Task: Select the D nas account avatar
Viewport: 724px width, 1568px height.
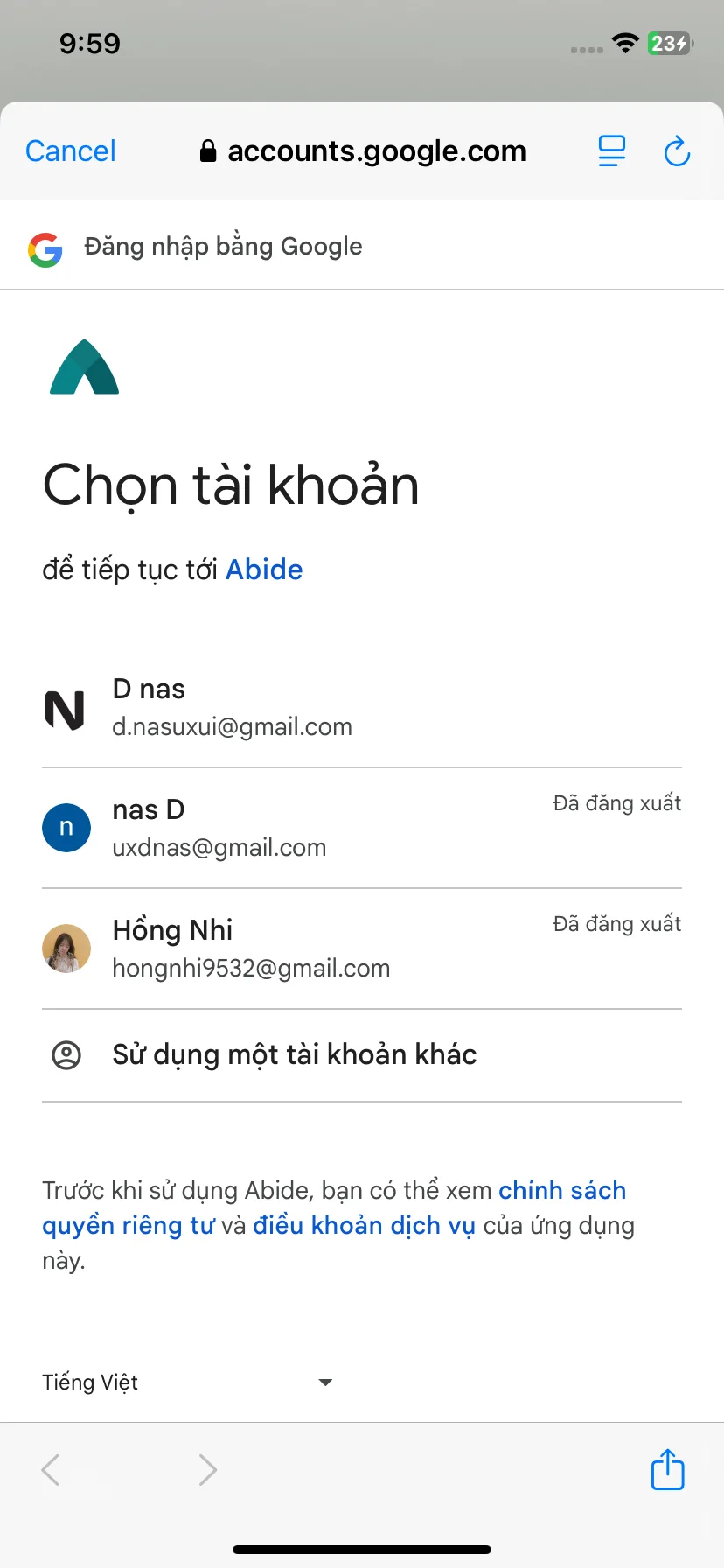Action: tap(65, 710)
